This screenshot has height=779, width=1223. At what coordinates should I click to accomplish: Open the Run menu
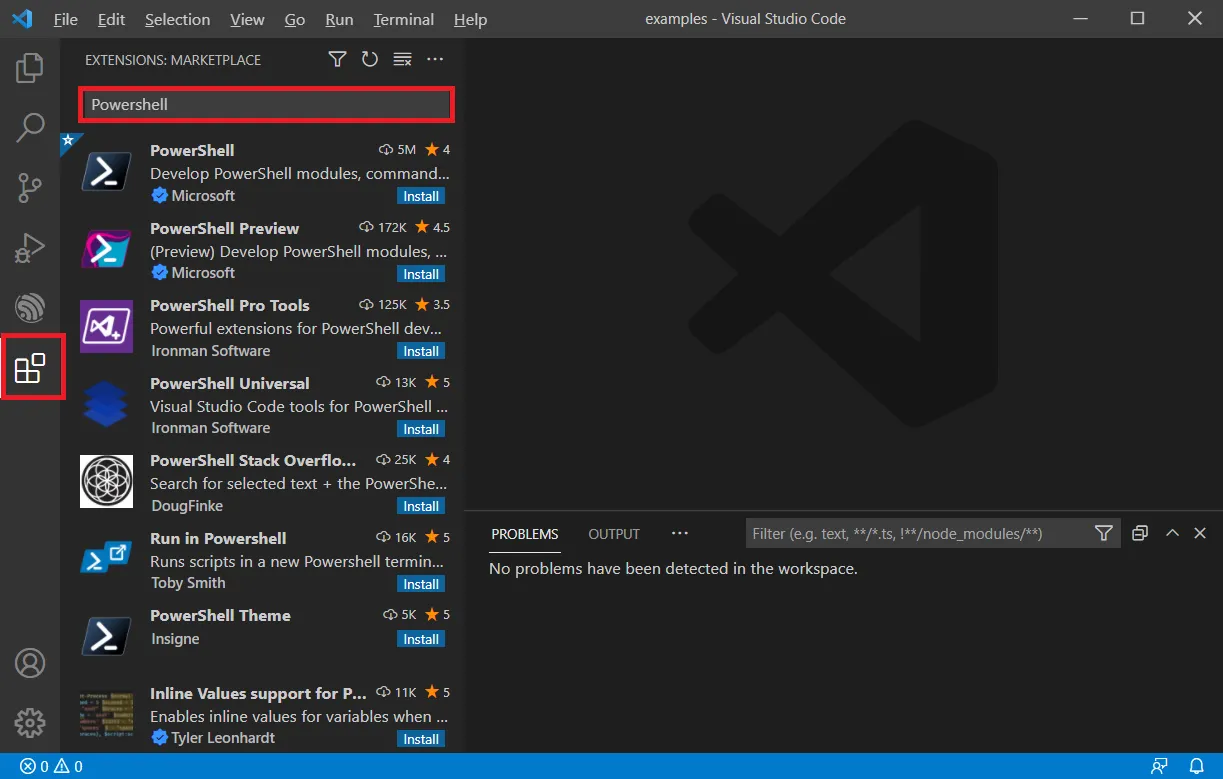(x=339, y=19)
